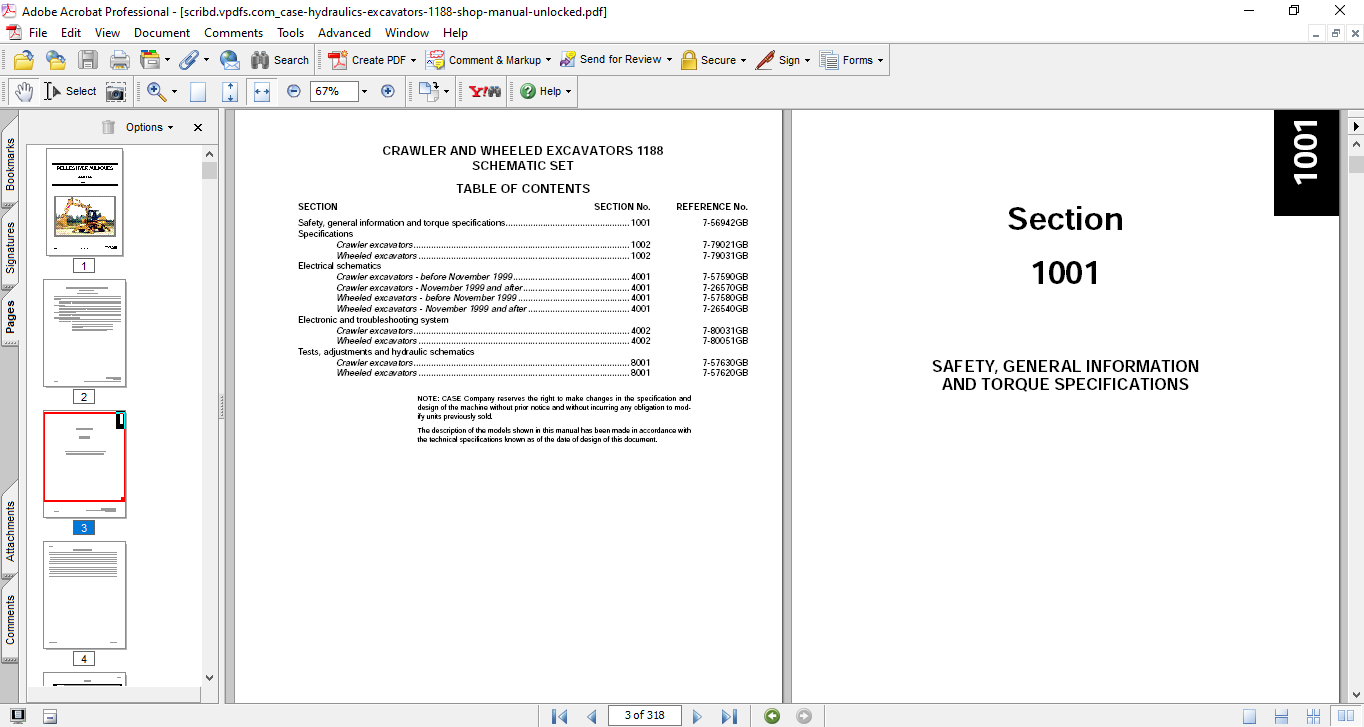The width and height of the screenshot is (1364, 727).
Task: Open the Options dropdown in Pages panel
Action: point(149,127)
